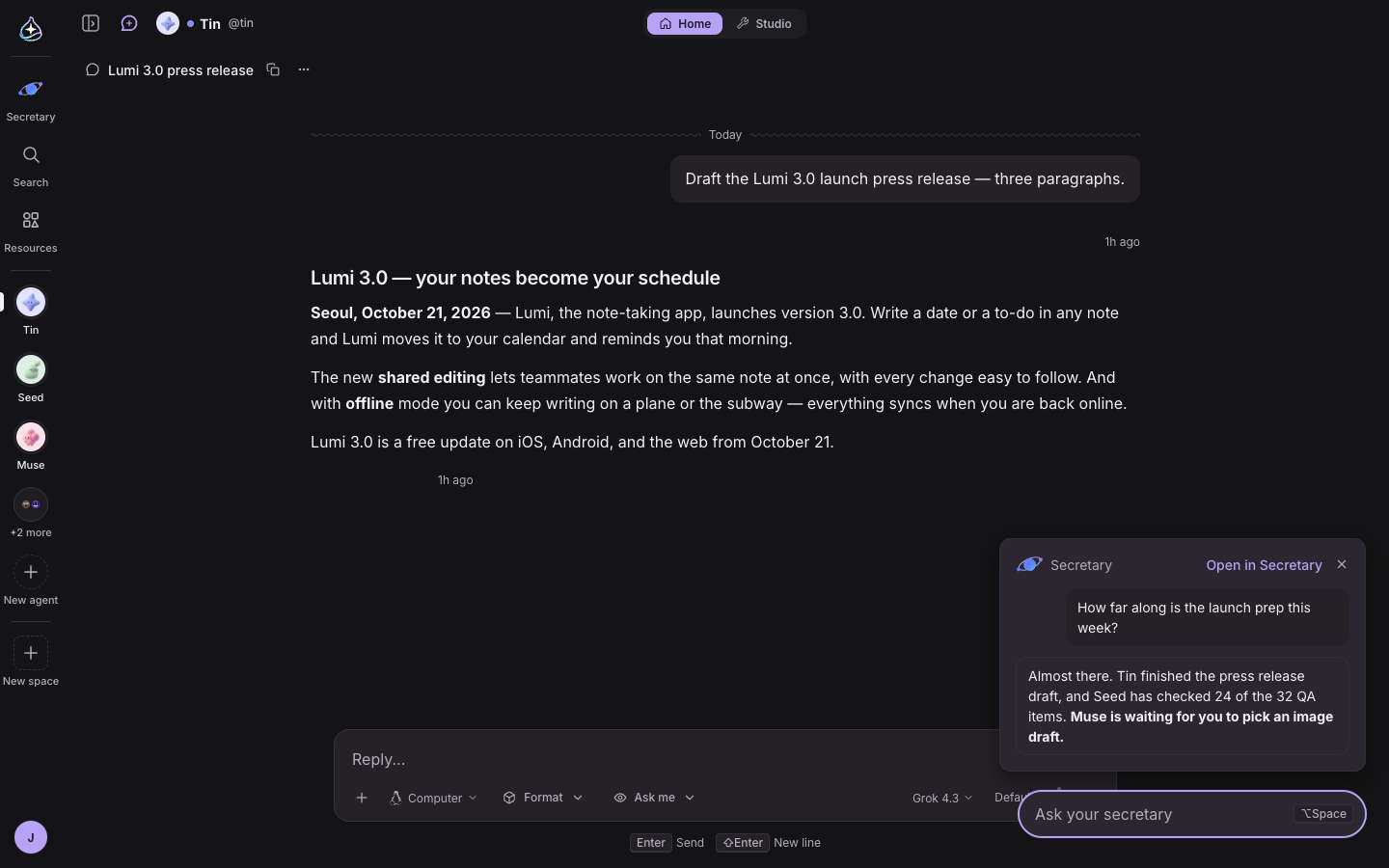1389x868 pixels.
Task: Copy the Lumi 3.0 press release thread
Action: click(273, 69)
